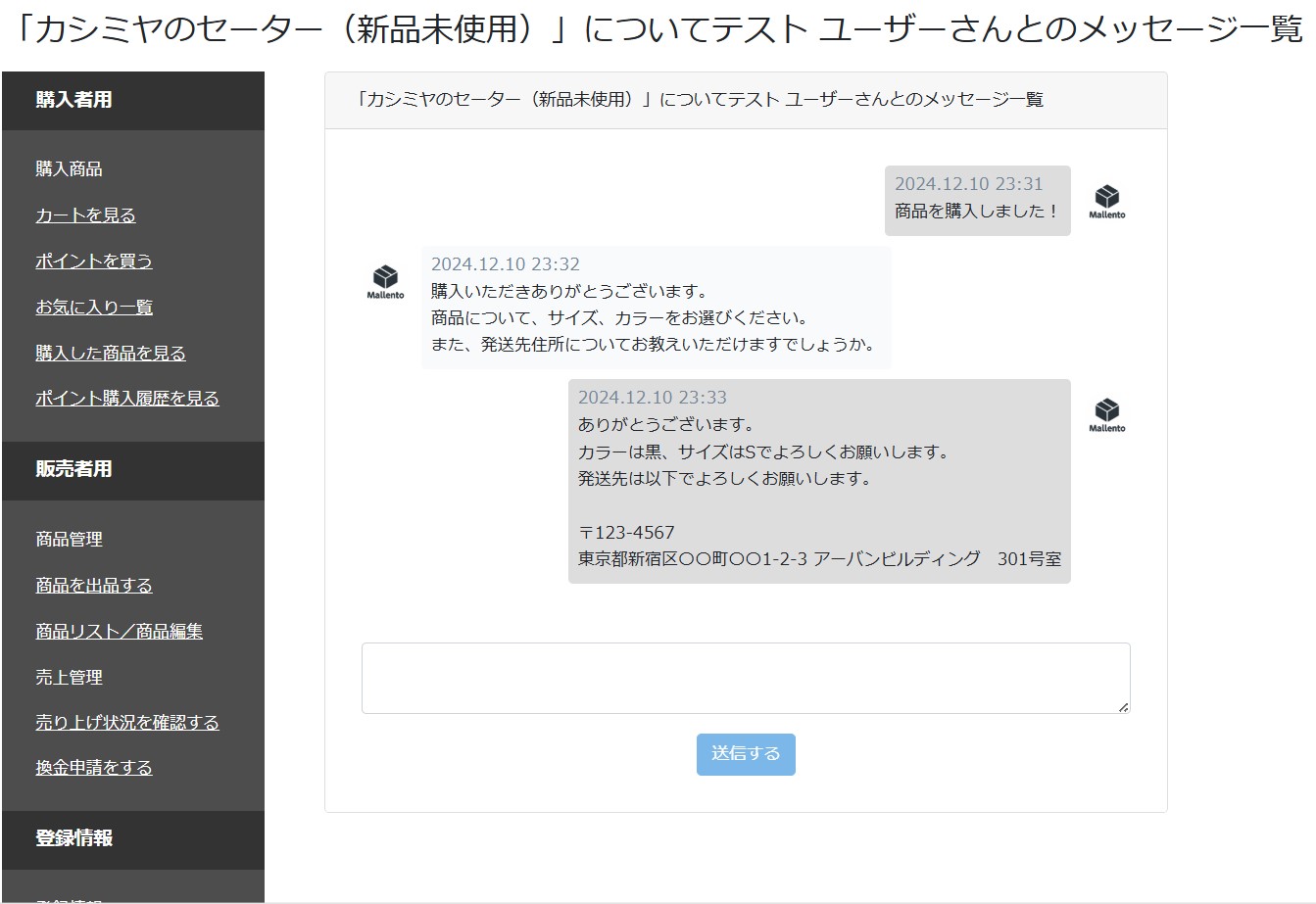The width and height of the screenshot is (1316, 904).
Task: Click the shipping address message bubble
Action: 818,481
